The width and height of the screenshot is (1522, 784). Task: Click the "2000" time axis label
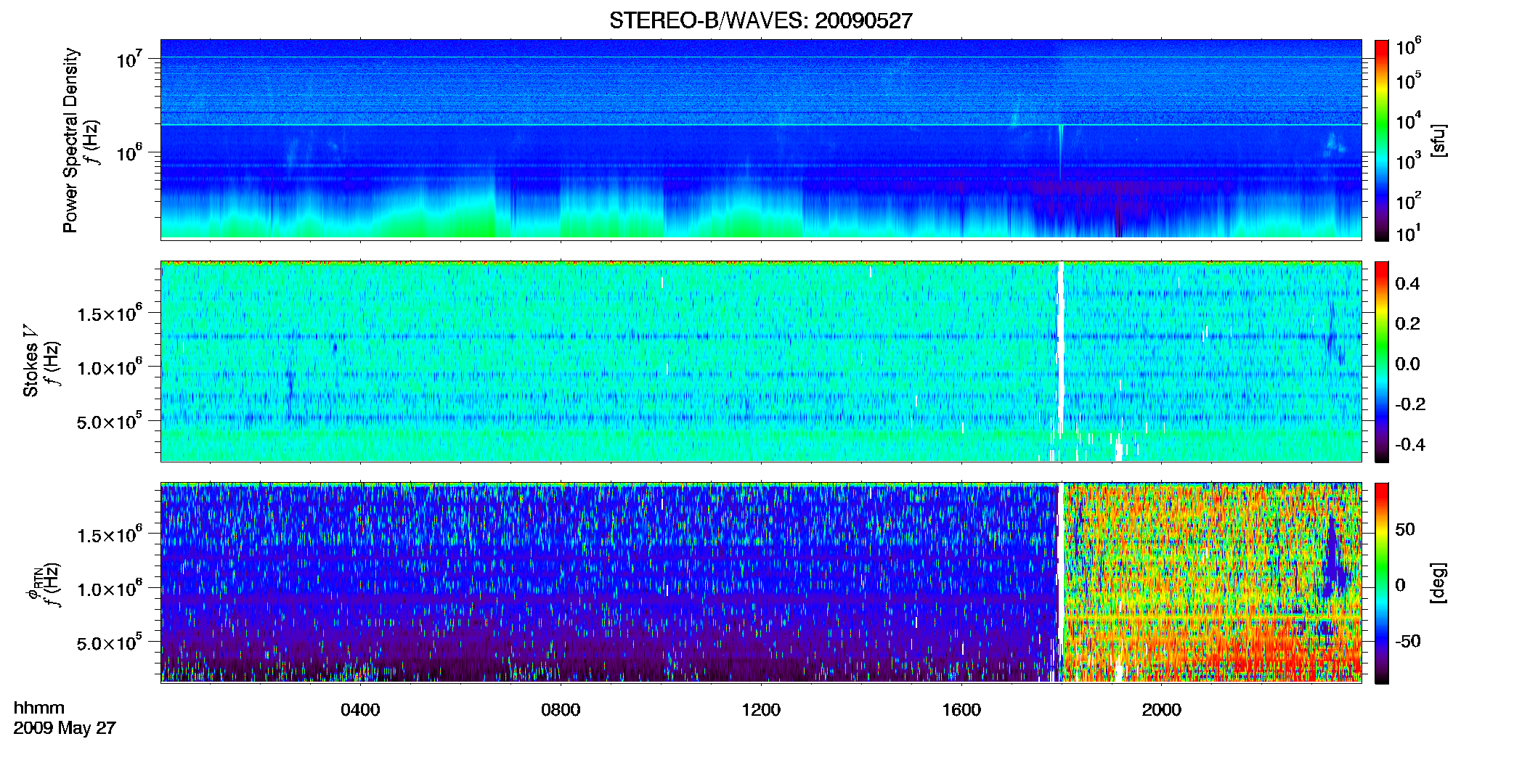[1162, 709]
